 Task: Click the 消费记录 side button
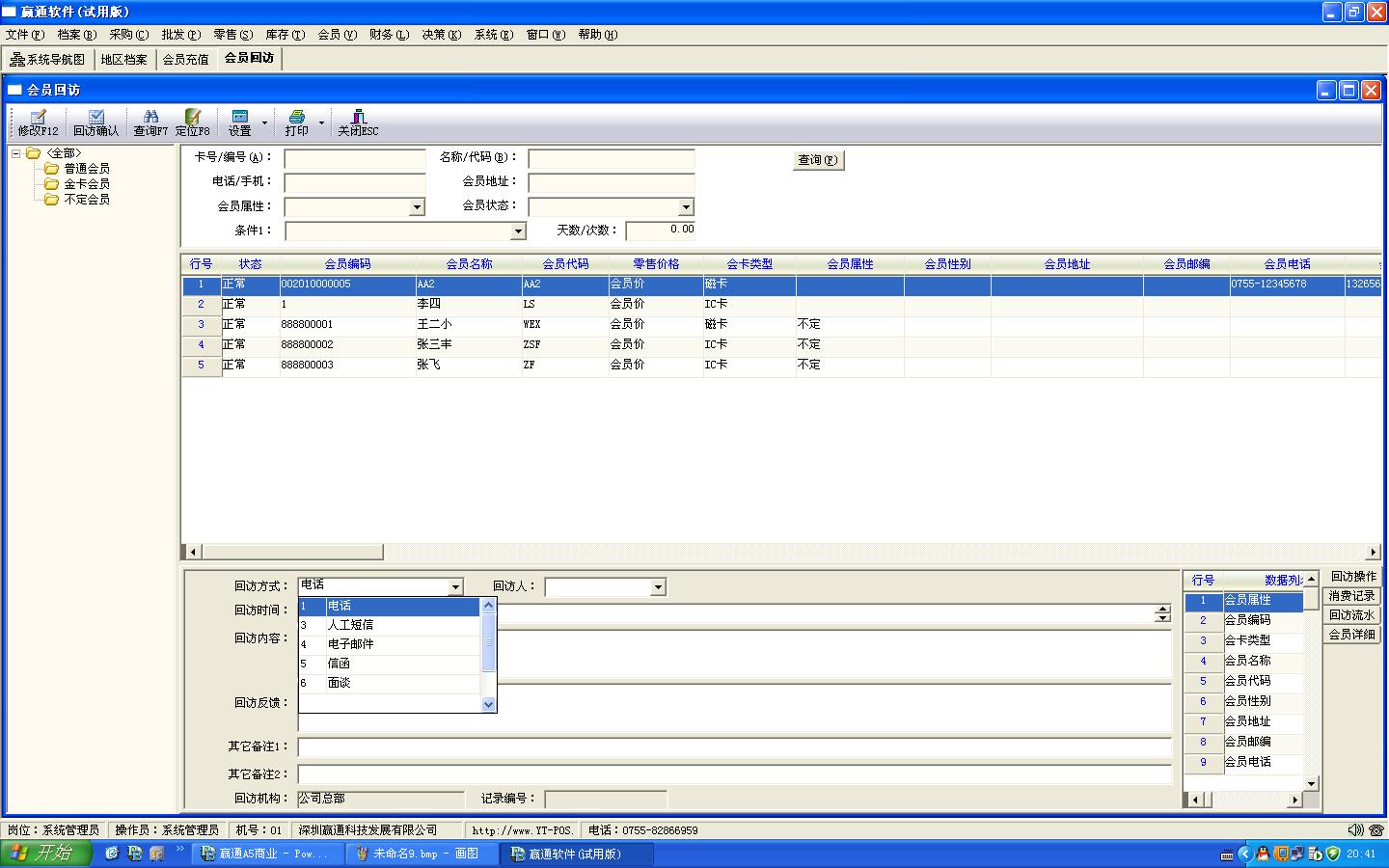(1351, 596)
